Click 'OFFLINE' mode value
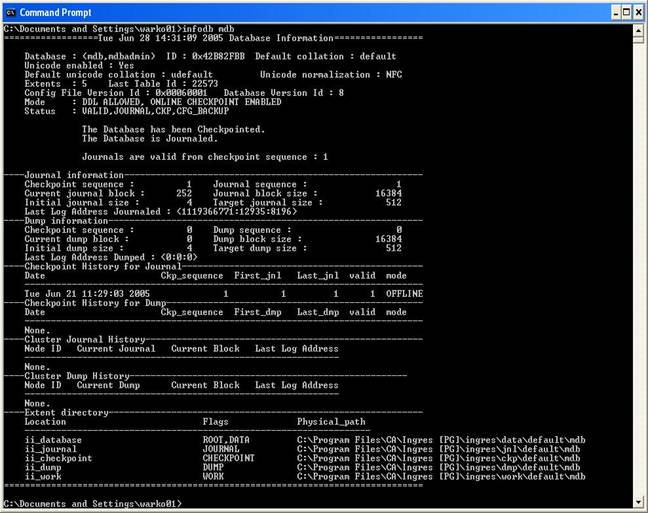The image size is (648, 513). point(404,293)
